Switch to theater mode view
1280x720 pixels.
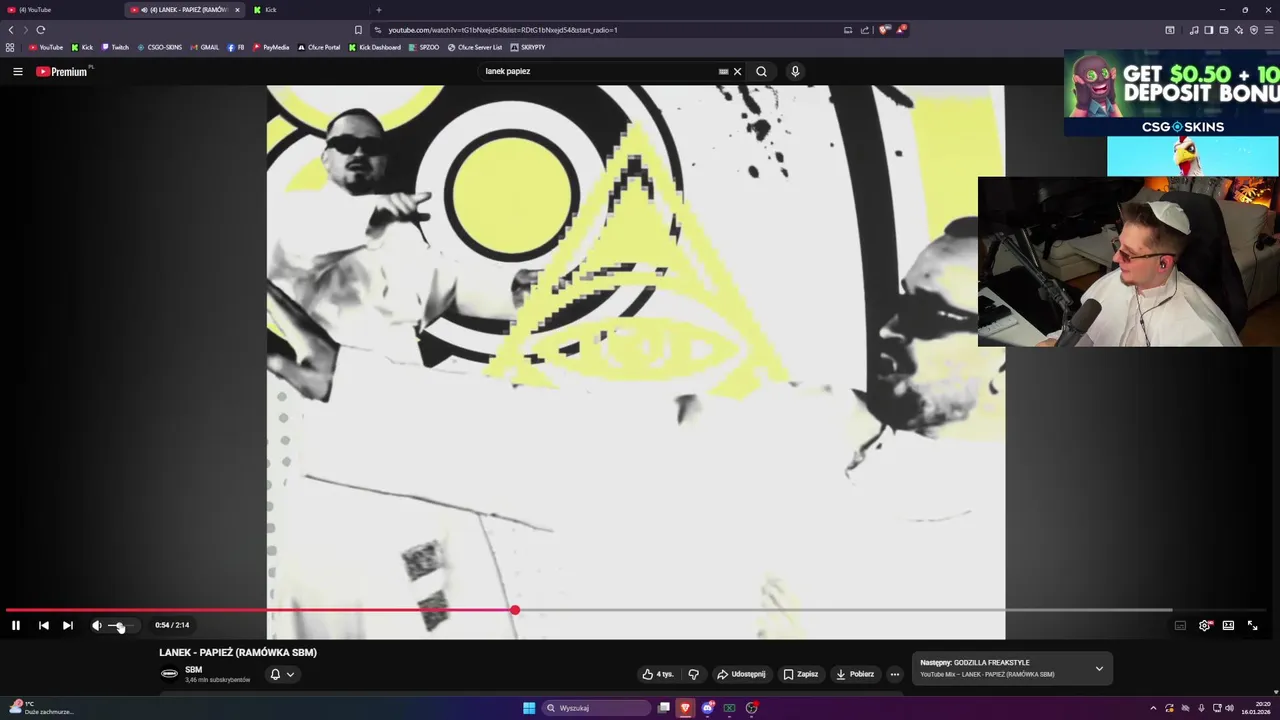(1228, 625)
